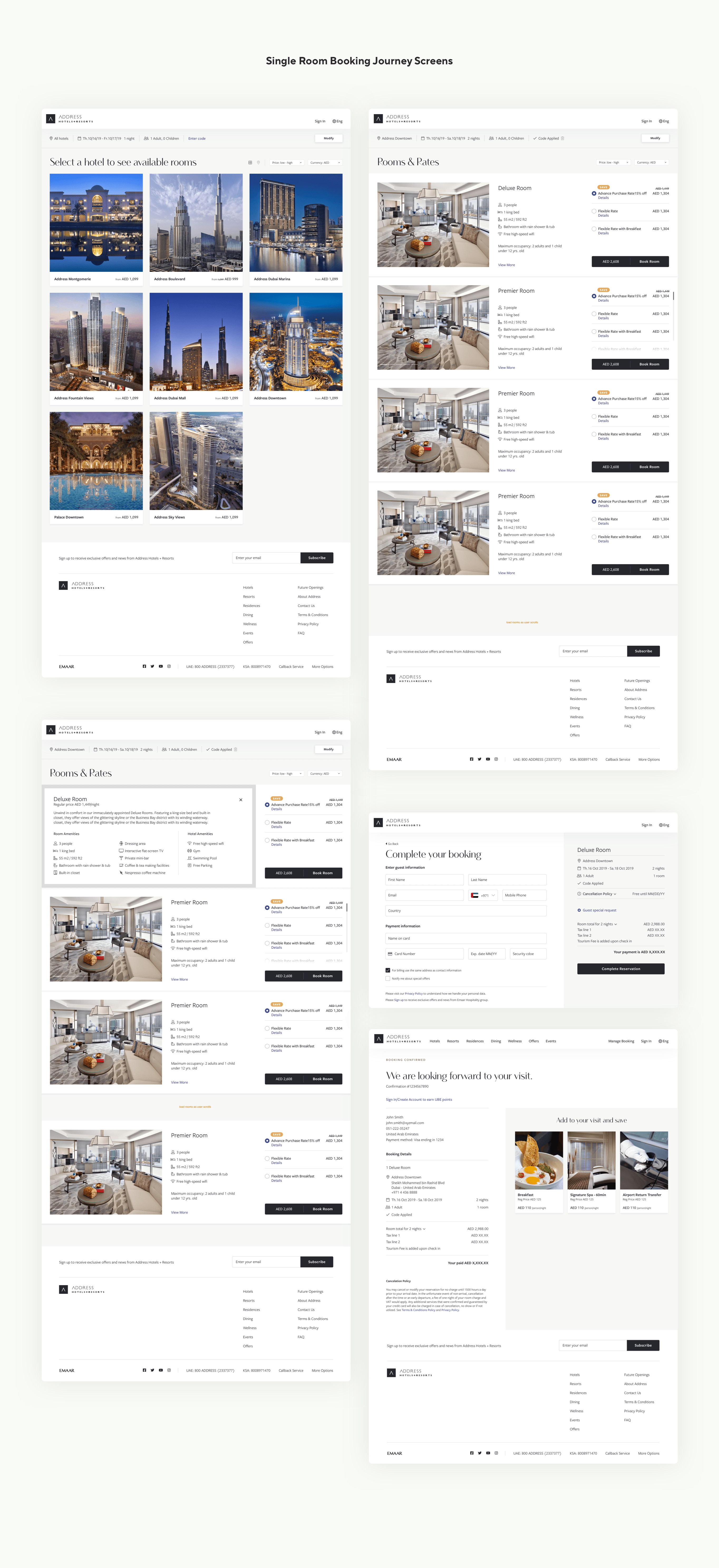Open Price low-high sort above Deluxe details panel
The height and width of the screenshot is (1568, 719).
pos(287,774)
